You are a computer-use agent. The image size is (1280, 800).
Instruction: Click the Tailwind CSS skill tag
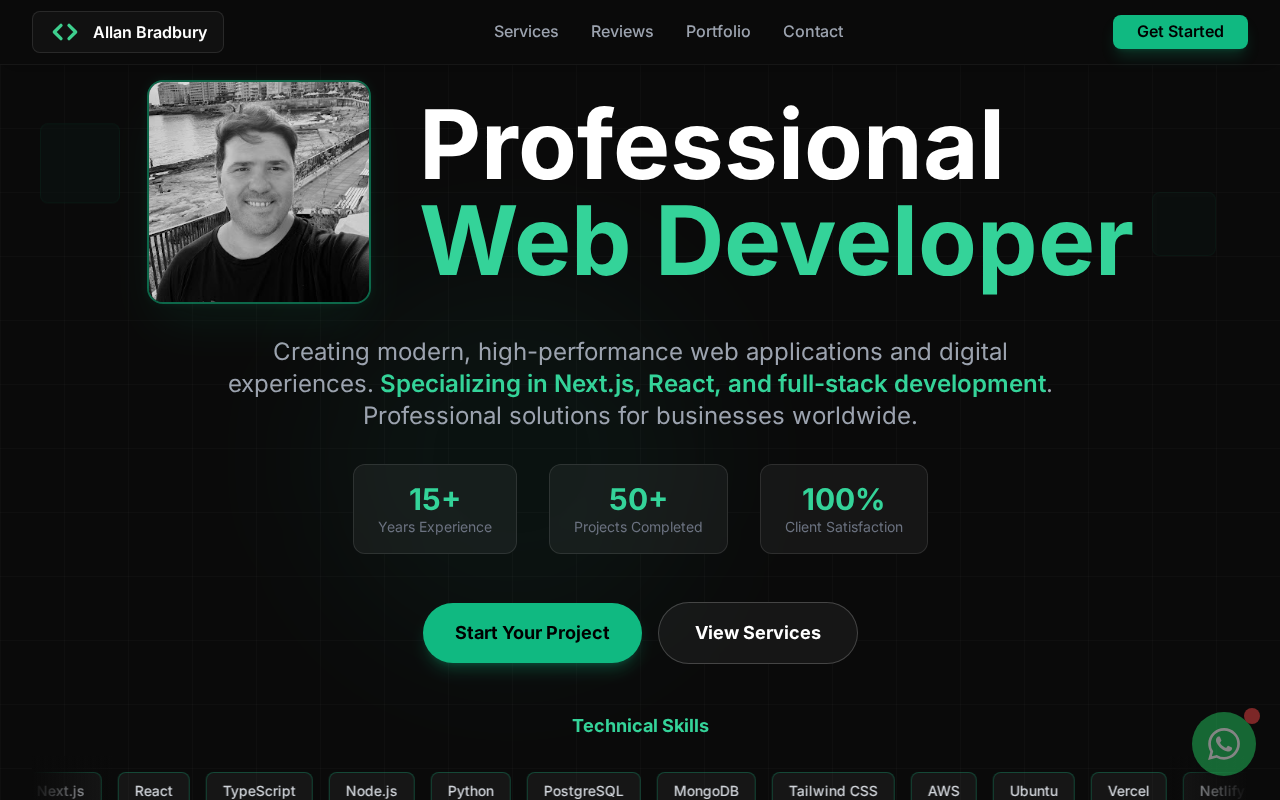(x=833, y=788)
